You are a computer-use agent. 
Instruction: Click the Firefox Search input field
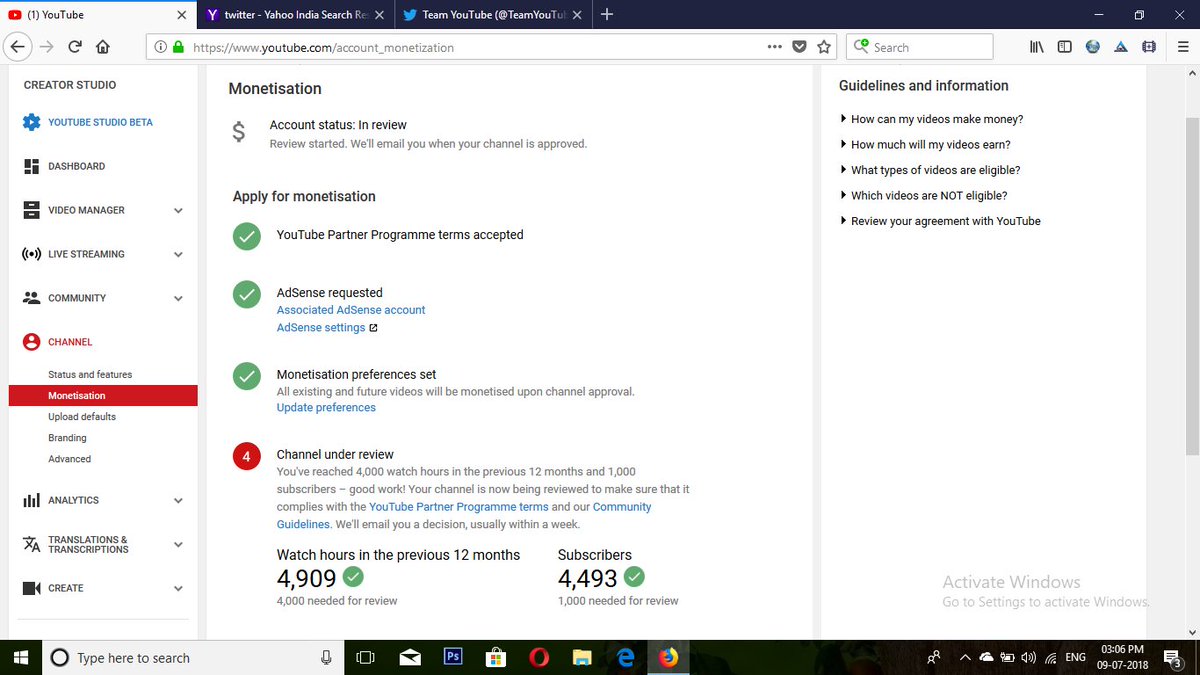(919, 47)
